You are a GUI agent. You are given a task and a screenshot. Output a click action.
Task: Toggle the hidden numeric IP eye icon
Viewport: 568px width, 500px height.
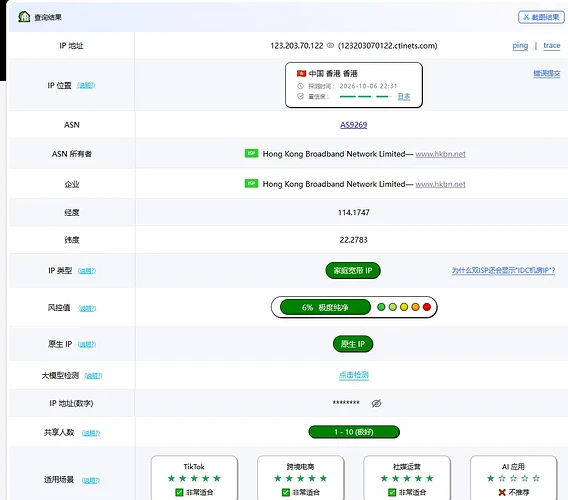(x=376, y=403)
